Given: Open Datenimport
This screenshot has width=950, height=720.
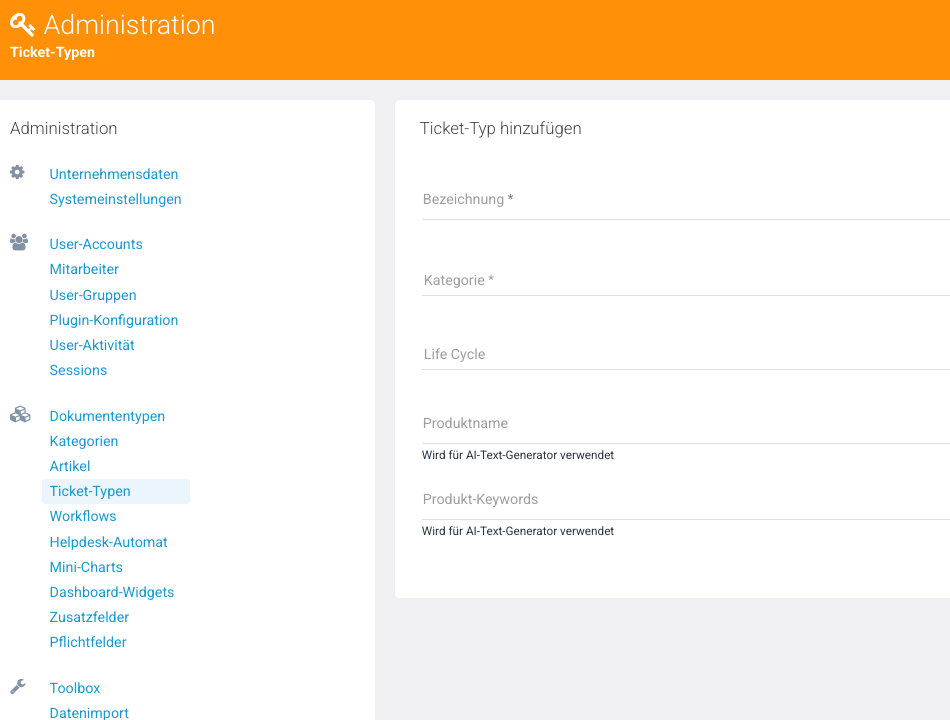Looking at the screenshot, I should point(89,713).
